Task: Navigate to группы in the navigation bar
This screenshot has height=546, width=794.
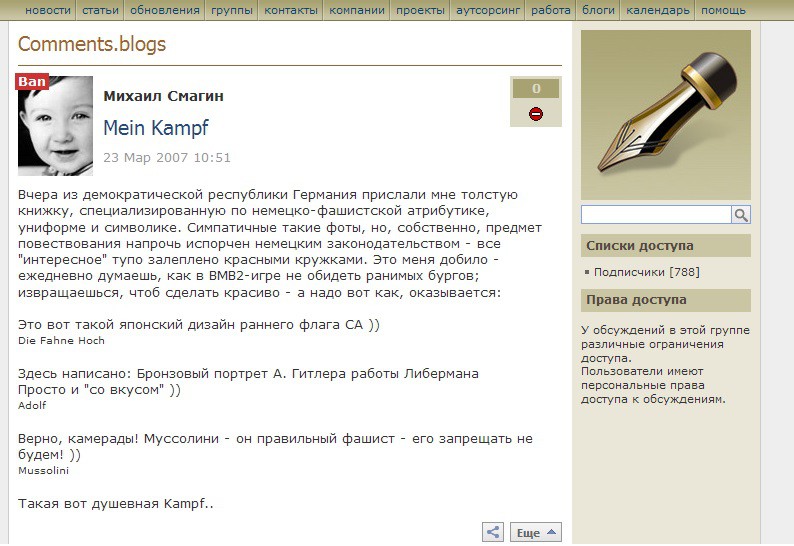Action: tap(232, 11)
